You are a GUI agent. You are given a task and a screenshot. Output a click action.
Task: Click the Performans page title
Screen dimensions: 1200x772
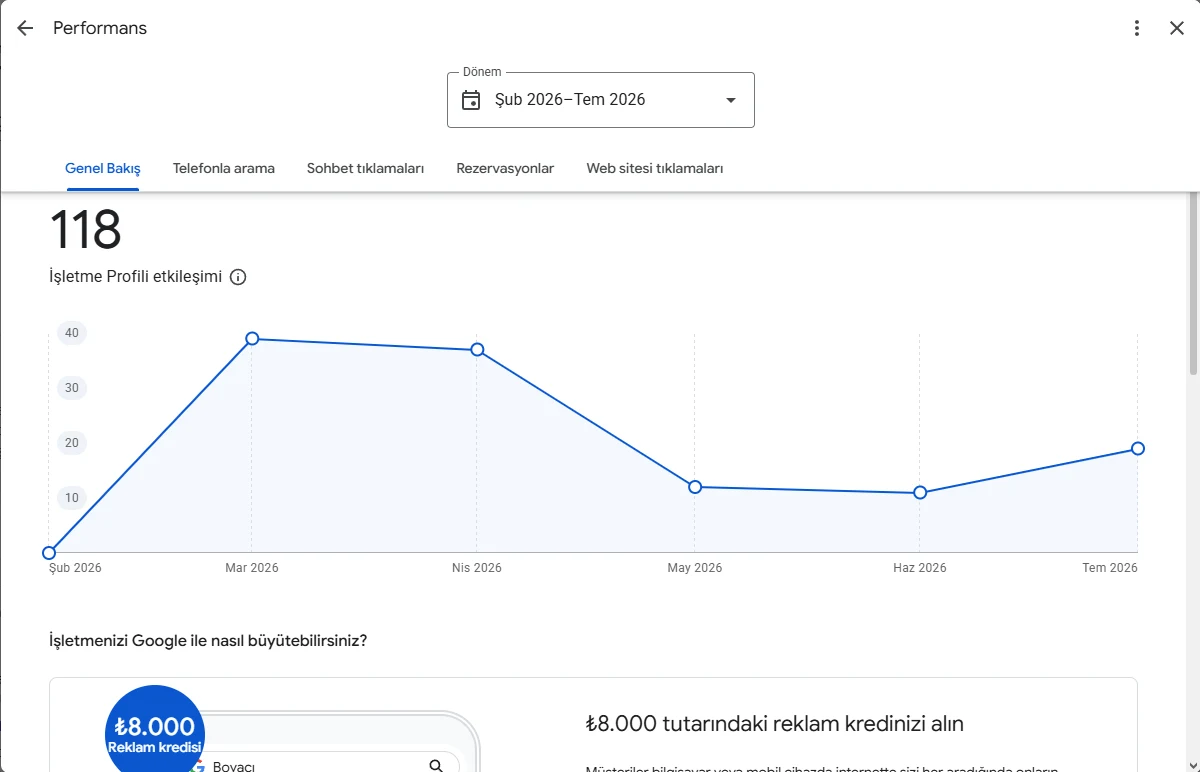point(100,28)
